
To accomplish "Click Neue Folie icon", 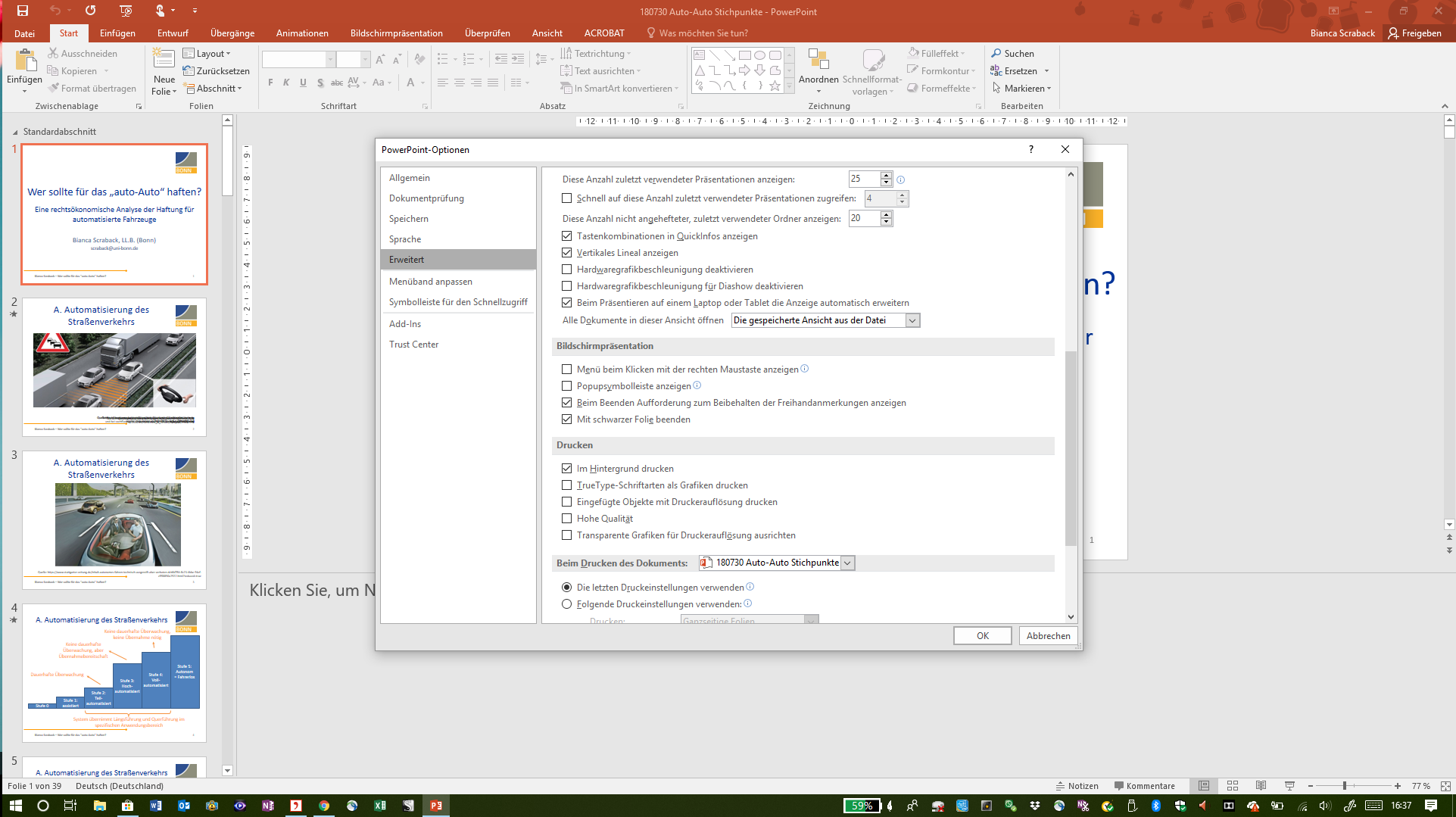I will click(x=164, y=61).
